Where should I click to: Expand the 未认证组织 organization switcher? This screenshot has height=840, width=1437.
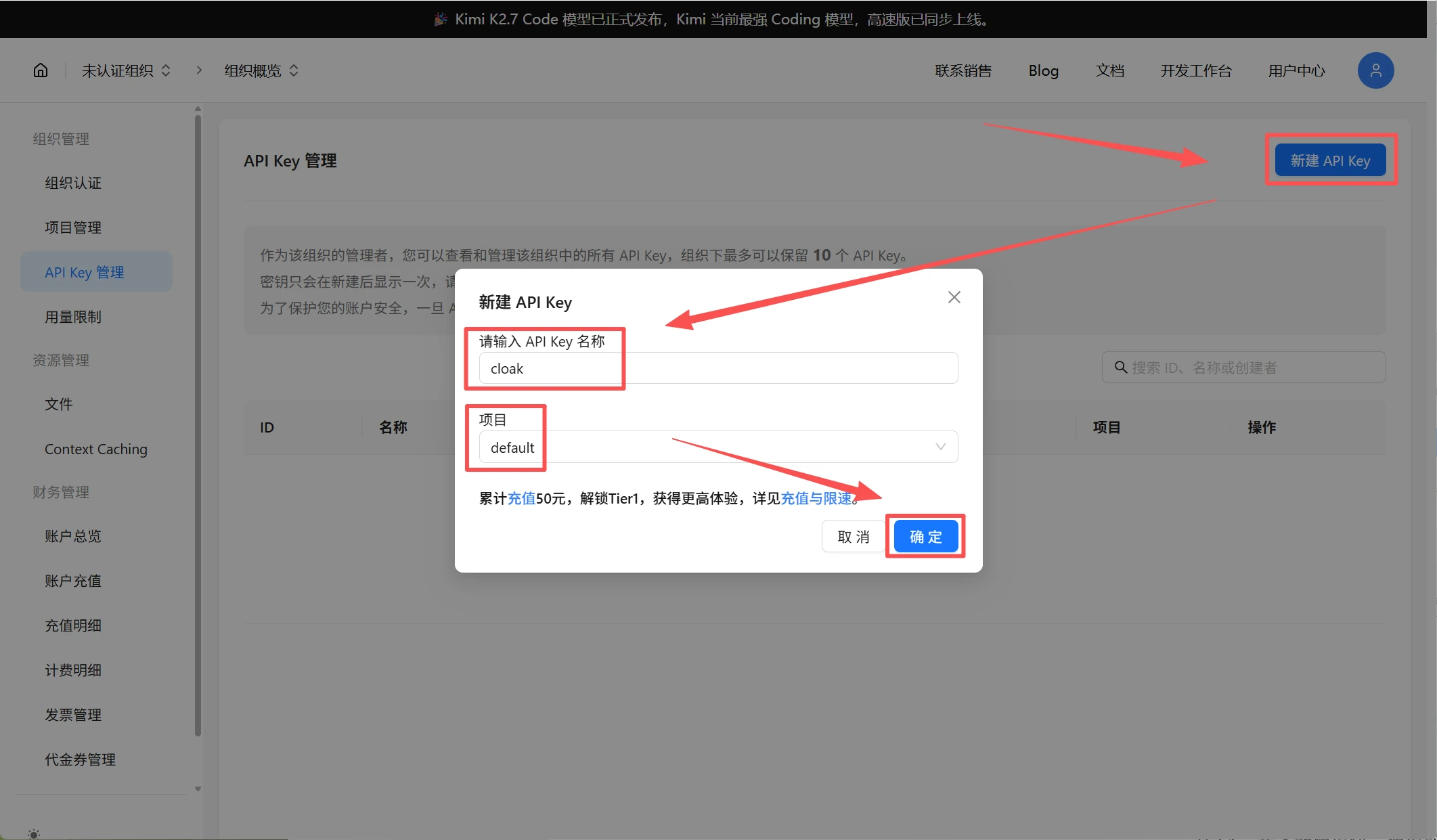(x=126, y=70)
